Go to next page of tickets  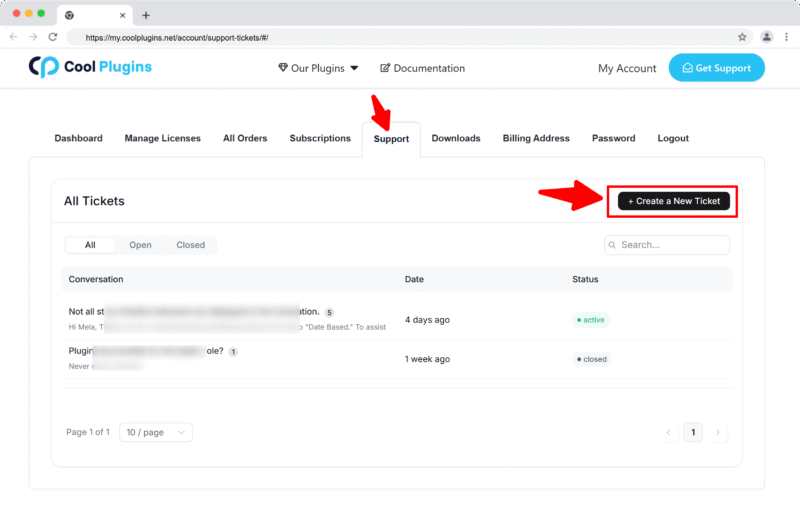pyautogui.click(x=718, y=432)
